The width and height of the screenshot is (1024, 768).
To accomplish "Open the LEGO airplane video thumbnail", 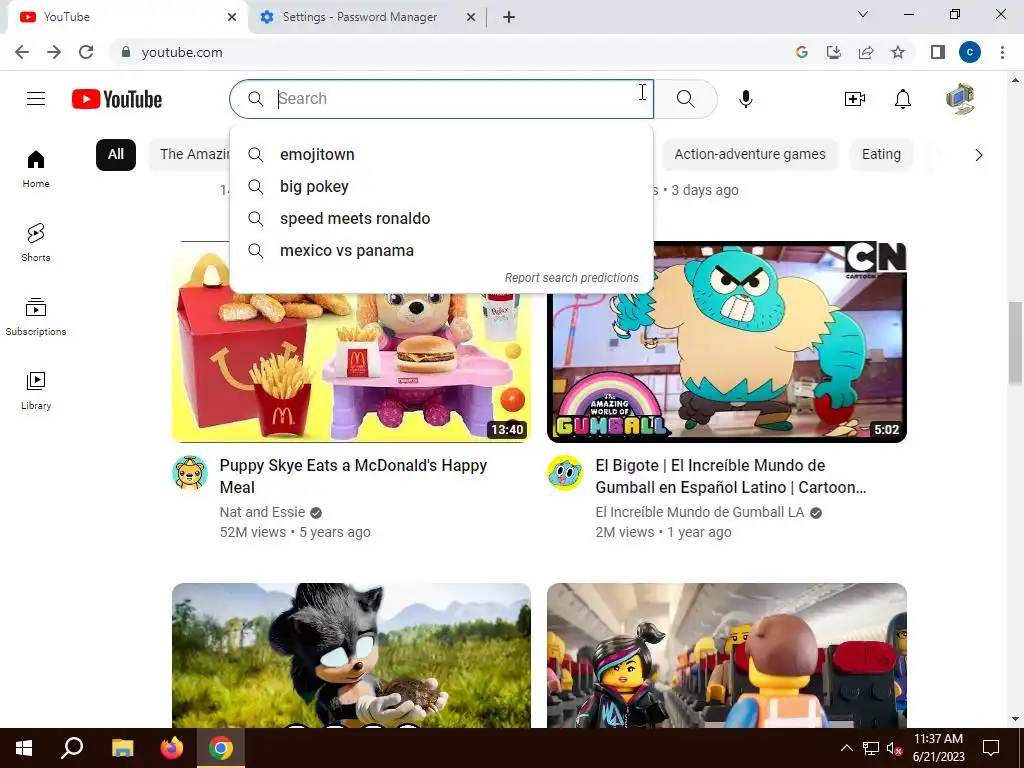I will [727, 655].
